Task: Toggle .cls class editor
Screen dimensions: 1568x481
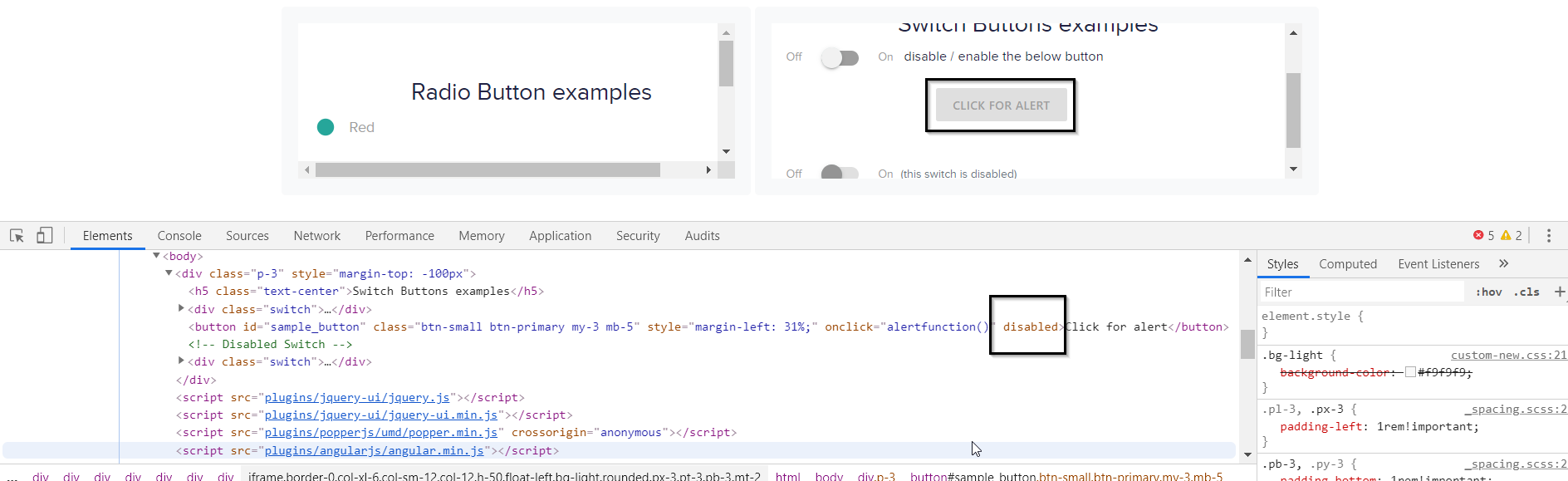Action: pos(1526,292)
